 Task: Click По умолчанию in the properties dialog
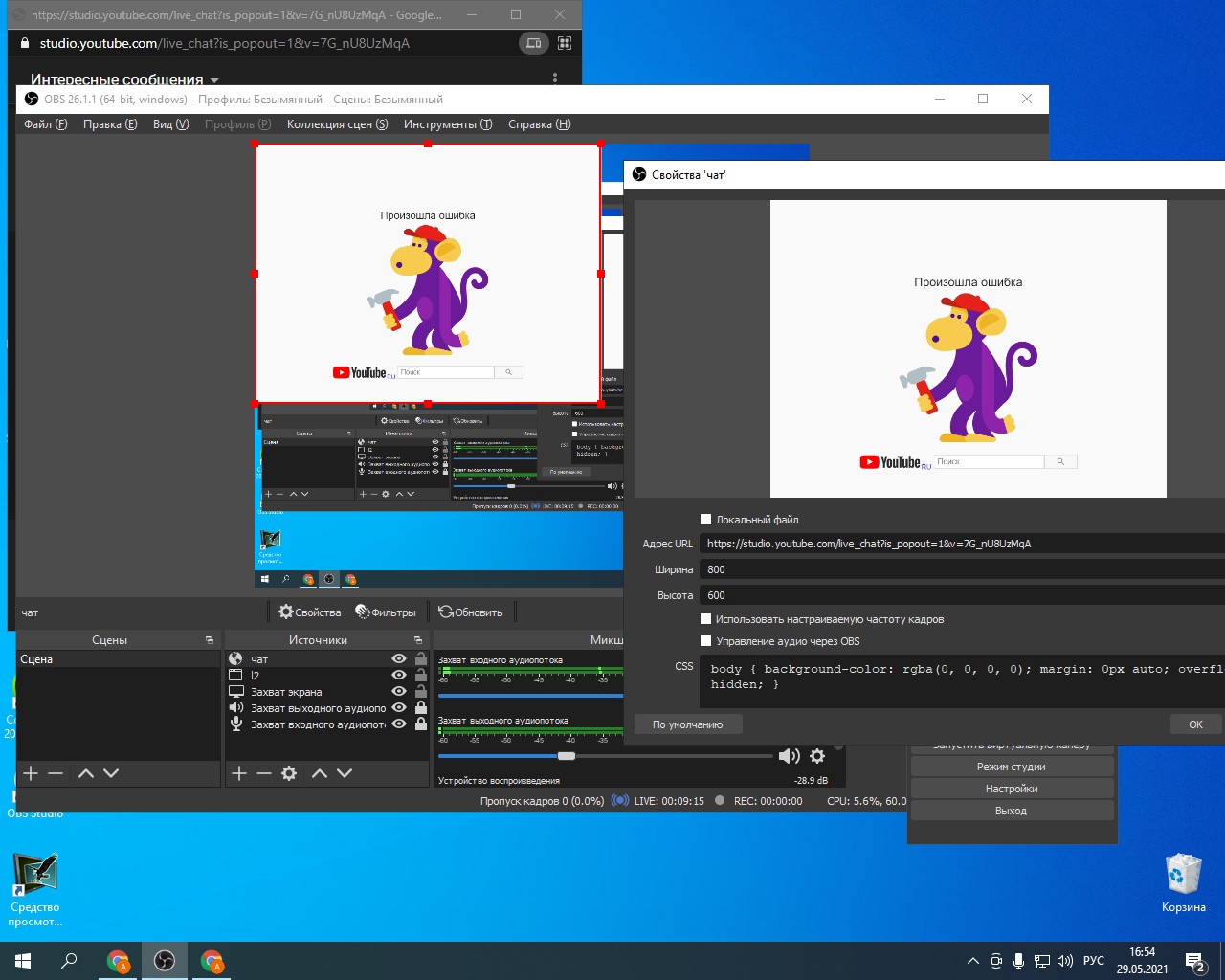tap(688, 724)
